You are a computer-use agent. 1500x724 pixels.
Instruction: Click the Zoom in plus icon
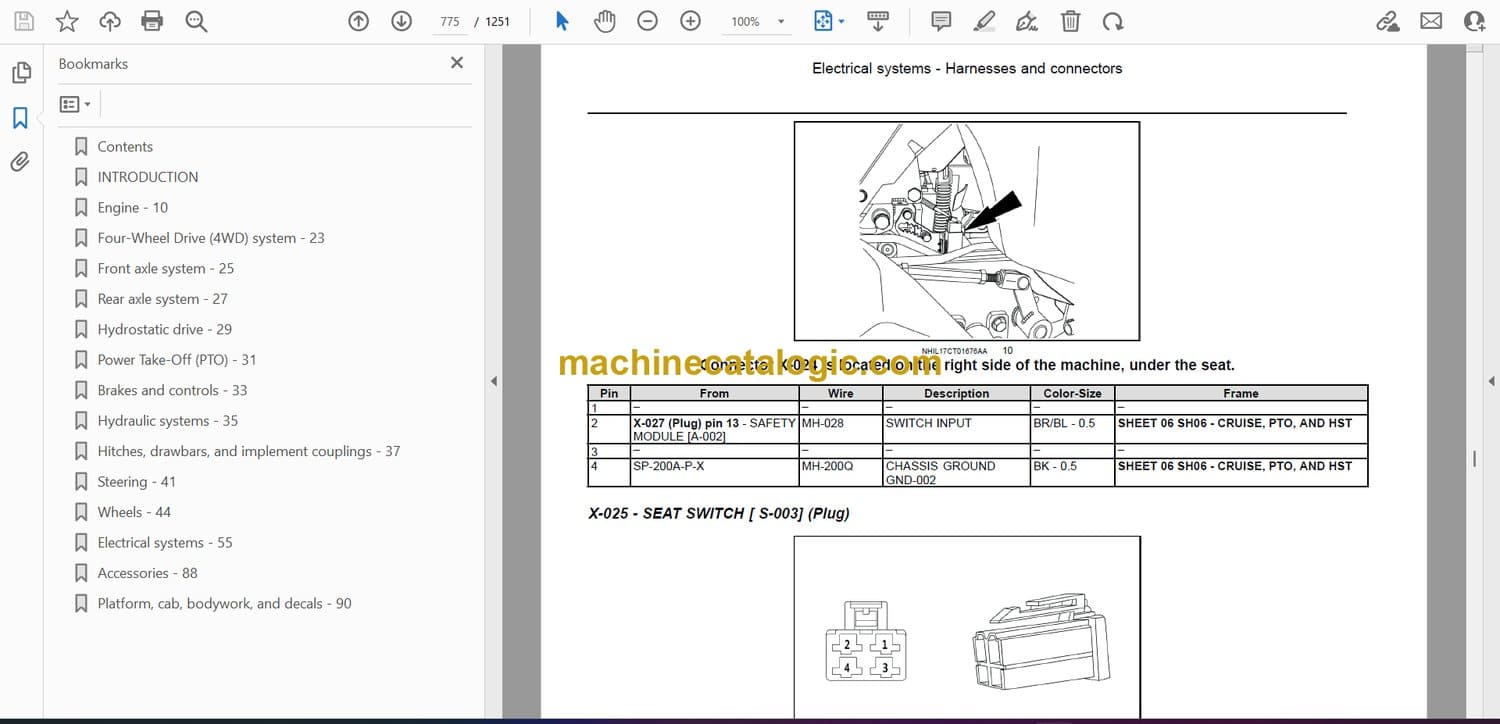coord(690,21)
